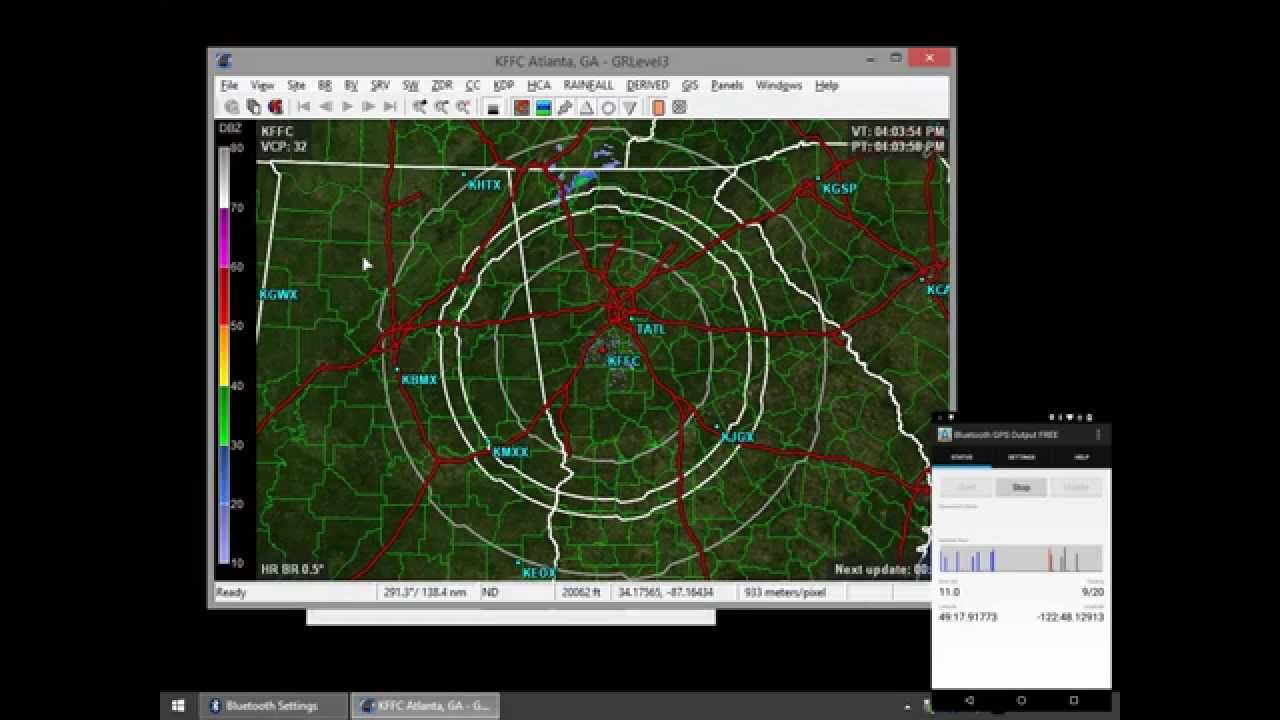Image resolution: width=1280 pixels, height=720 pixels.
Task: Click the copy-image toolbar icon
Action: (254, 107)
